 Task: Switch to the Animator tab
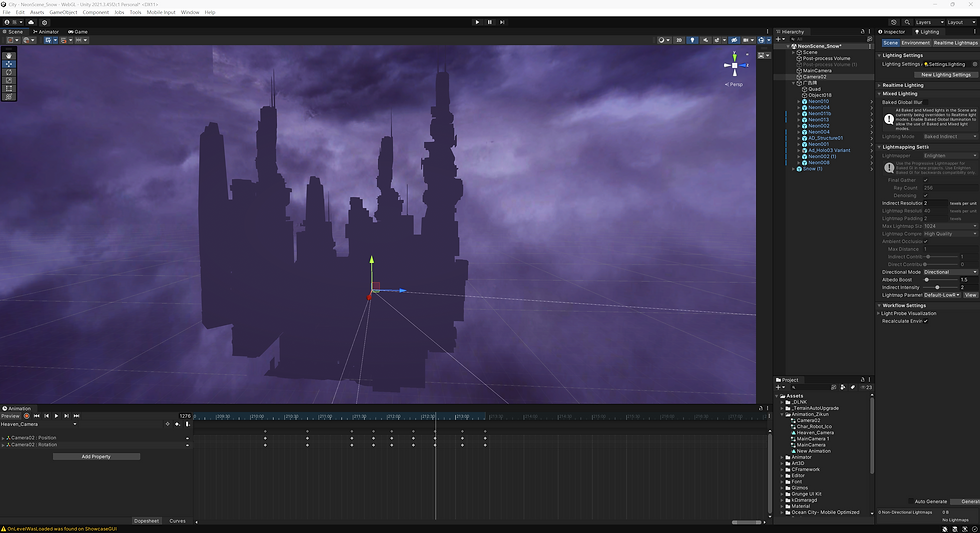pyautogui.click(x=48, y=31)
